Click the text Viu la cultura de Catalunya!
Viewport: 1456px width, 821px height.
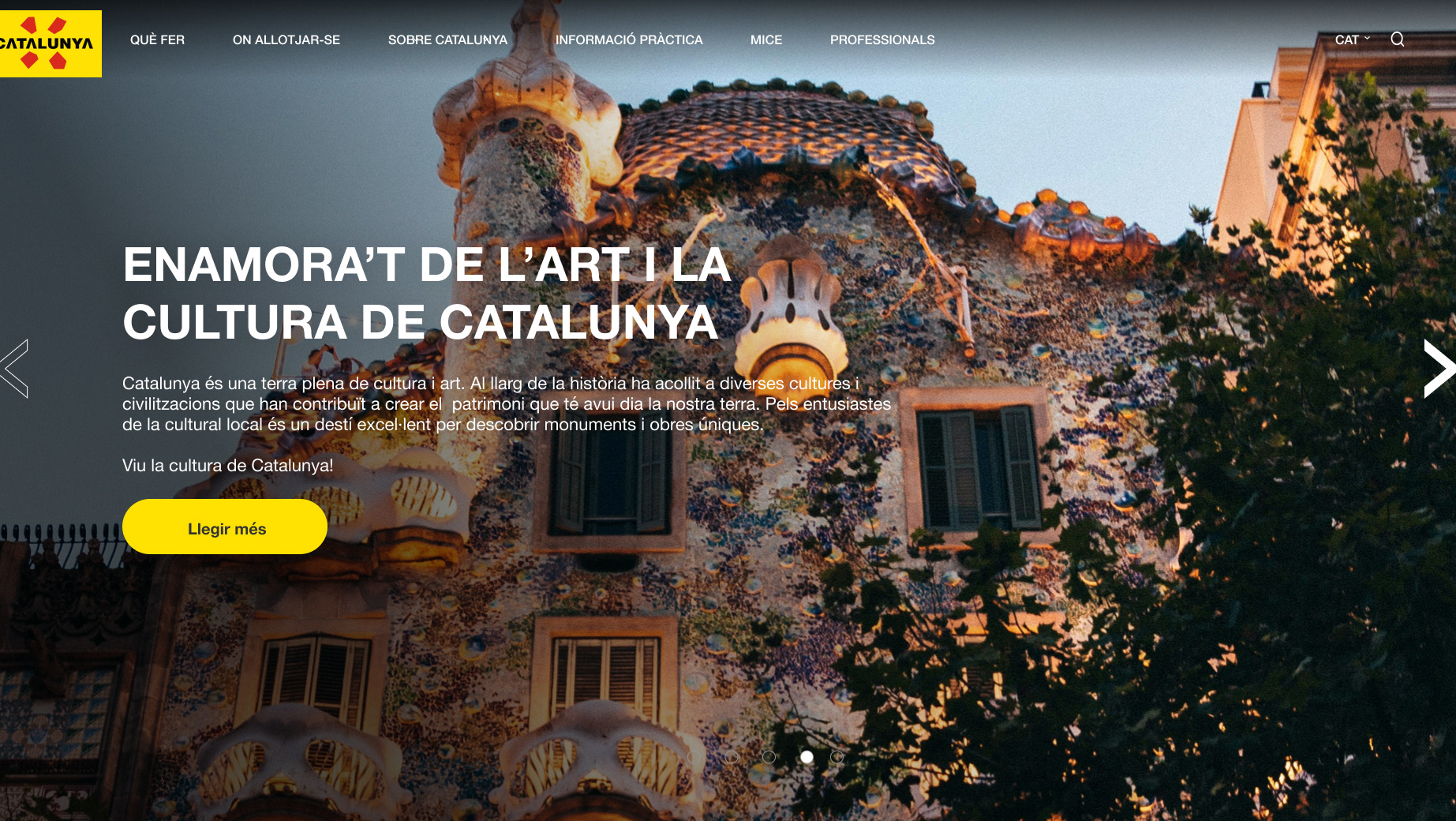228,466
